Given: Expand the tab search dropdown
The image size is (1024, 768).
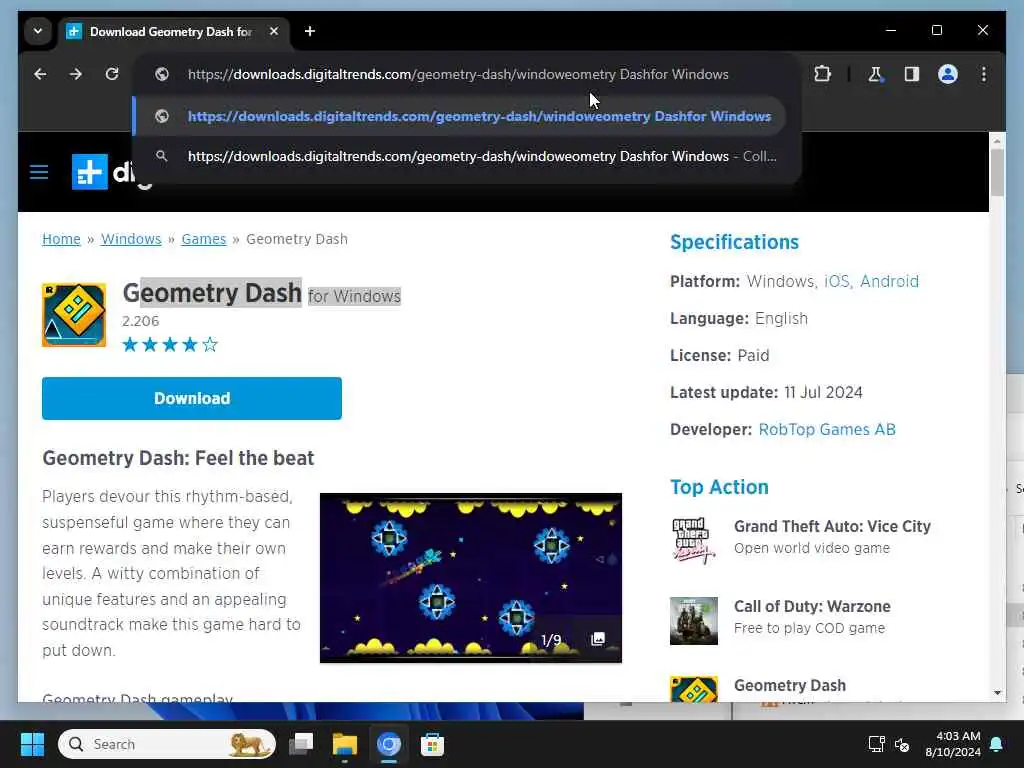Looking at the screenshot, I should point(38,31).
